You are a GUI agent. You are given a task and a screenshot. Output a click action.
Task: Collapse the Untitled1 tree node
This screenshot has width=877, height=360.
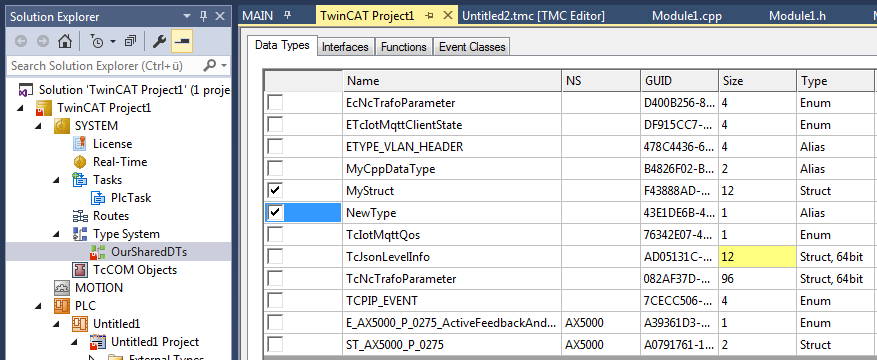click(57, 324)
